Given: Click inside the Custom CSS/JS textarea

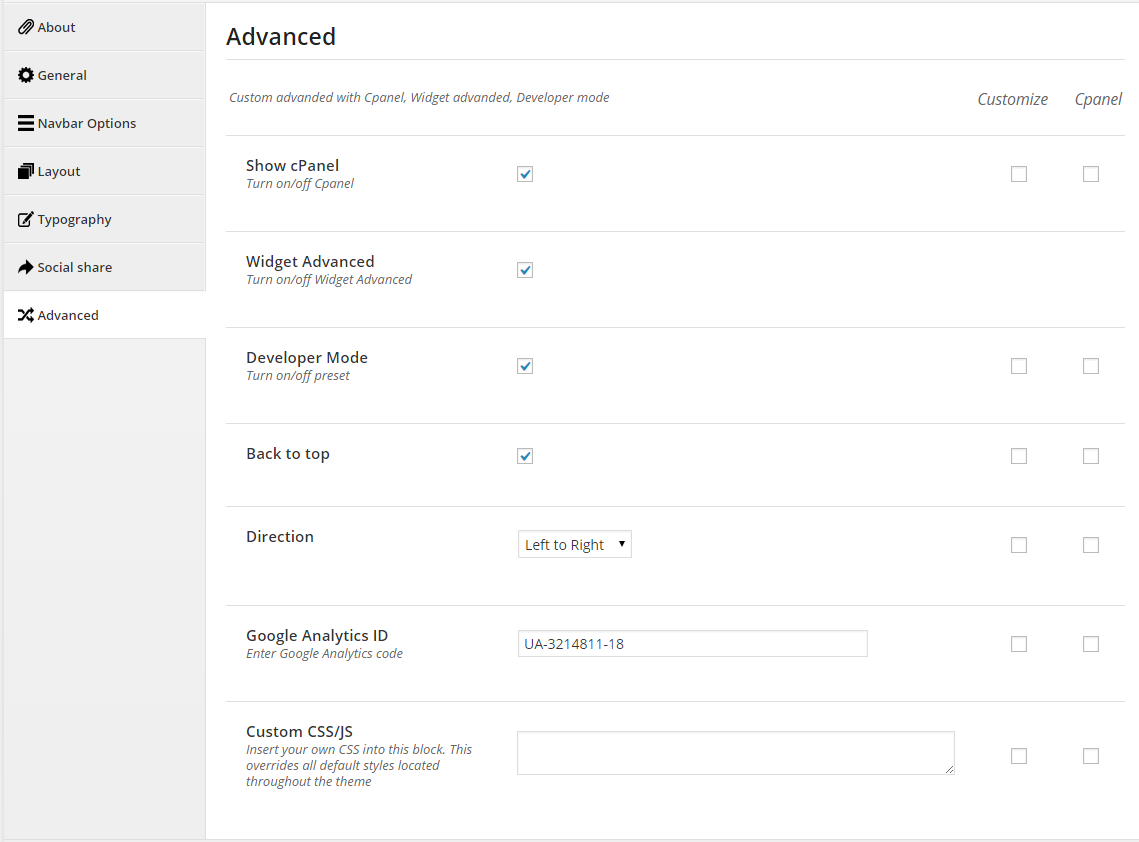Looking at the screenshot, I should click(x=735, y=753).
